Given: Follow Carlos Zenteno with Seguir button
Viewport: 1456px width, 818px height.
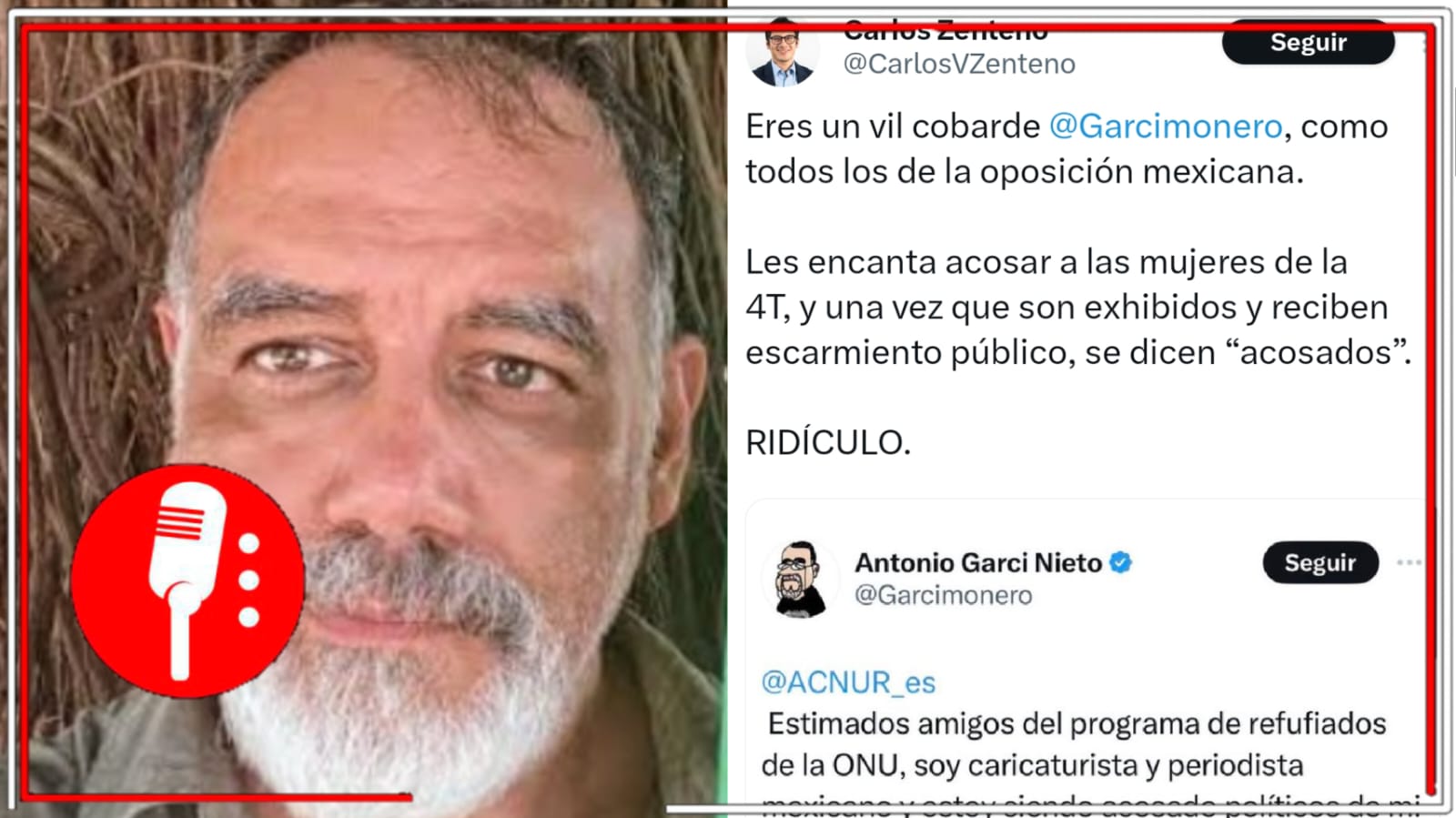Looking at the screenshot, I should [1308, 42].
